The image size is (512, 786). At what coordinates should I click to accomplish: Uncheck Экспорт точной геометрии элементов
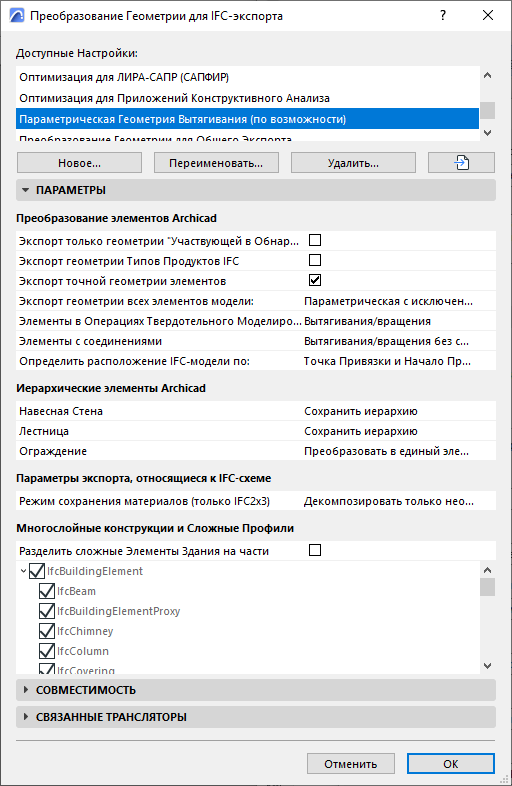(315, 280)
